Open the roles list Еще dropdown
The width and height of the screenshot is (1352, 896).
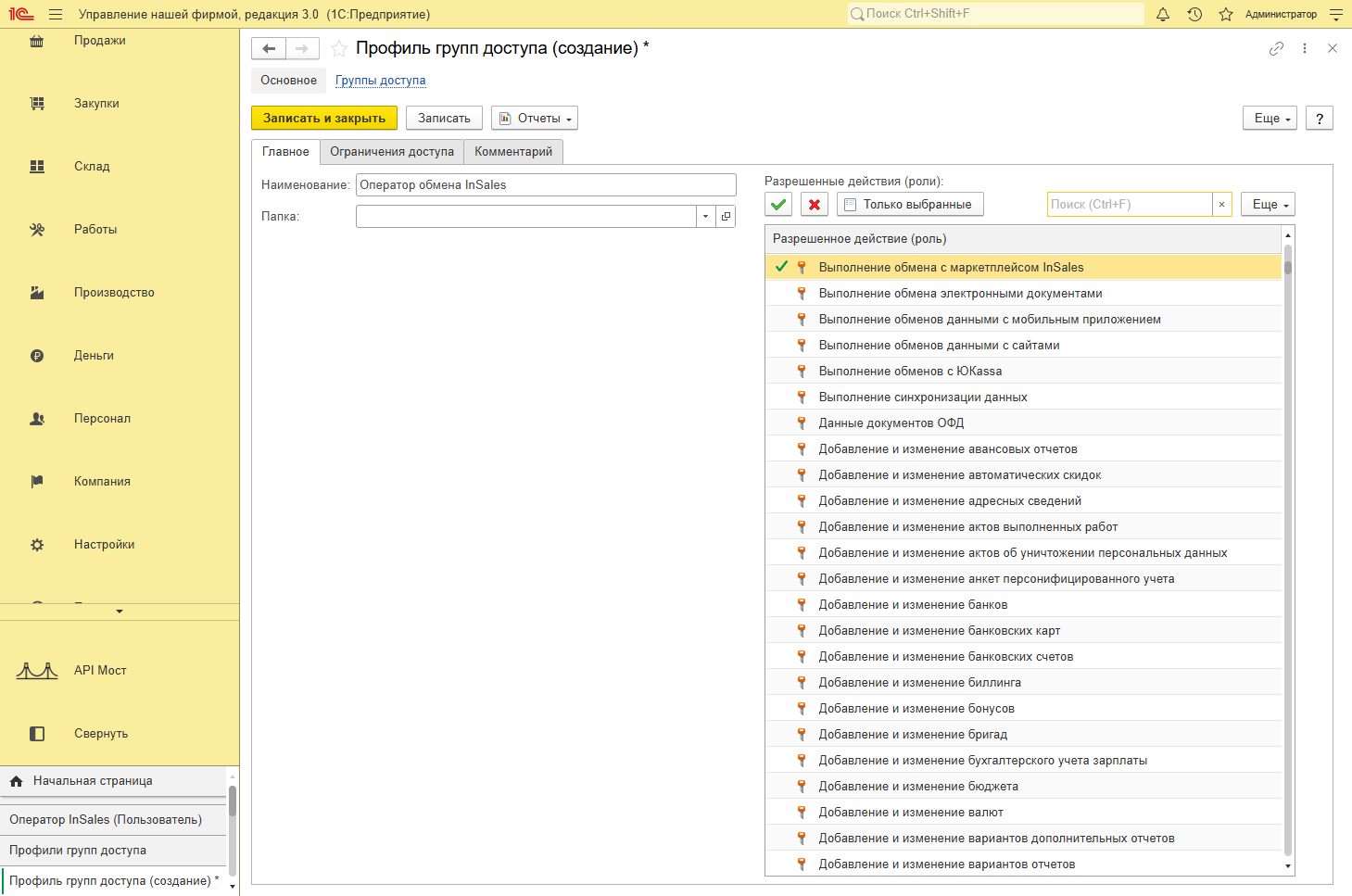1268,205
